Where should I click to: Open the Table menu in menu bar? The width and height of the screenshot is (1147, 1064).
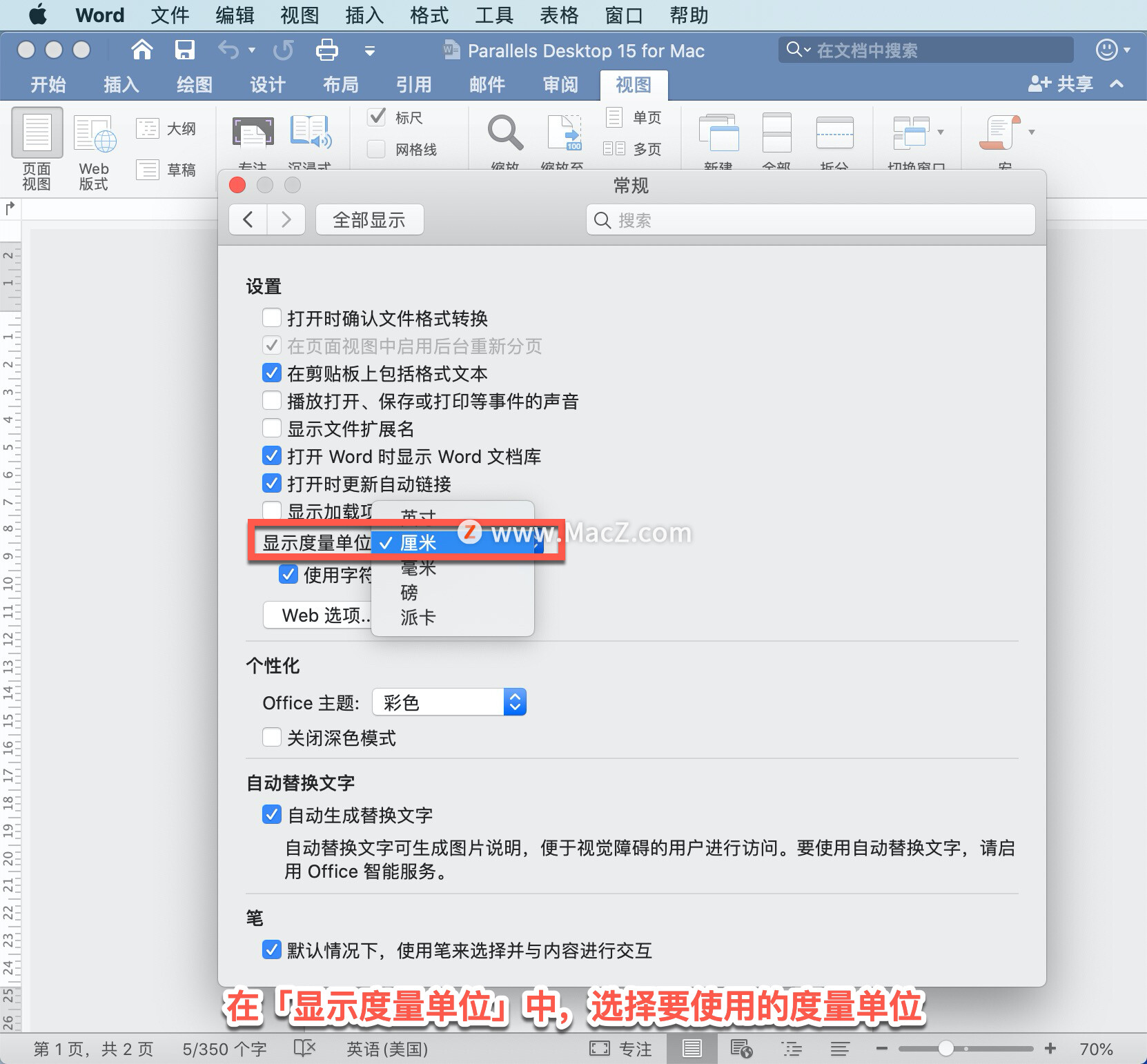(x=559, y=15)
